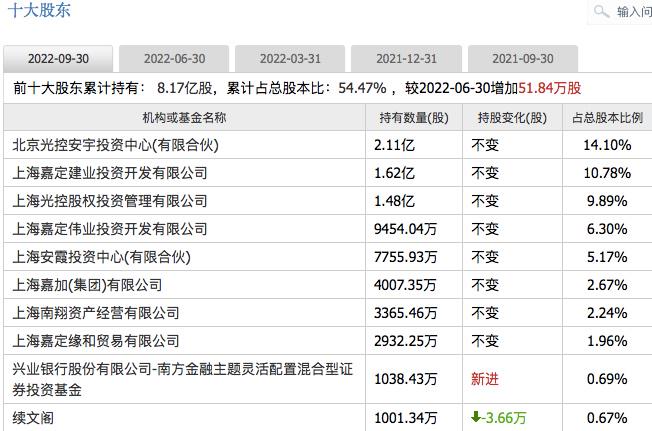Image resolution: width=652 pixels, height=431 pixels.
Task: Click the 9.89% share percentage
Action: [x=607, y=201]
